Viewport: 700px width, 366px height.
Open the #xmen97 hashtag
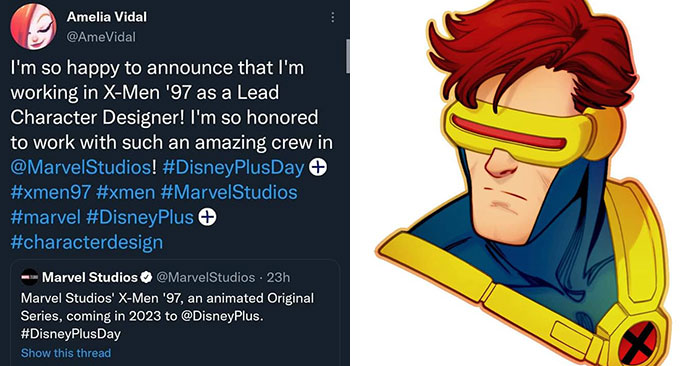coord(50,192)
